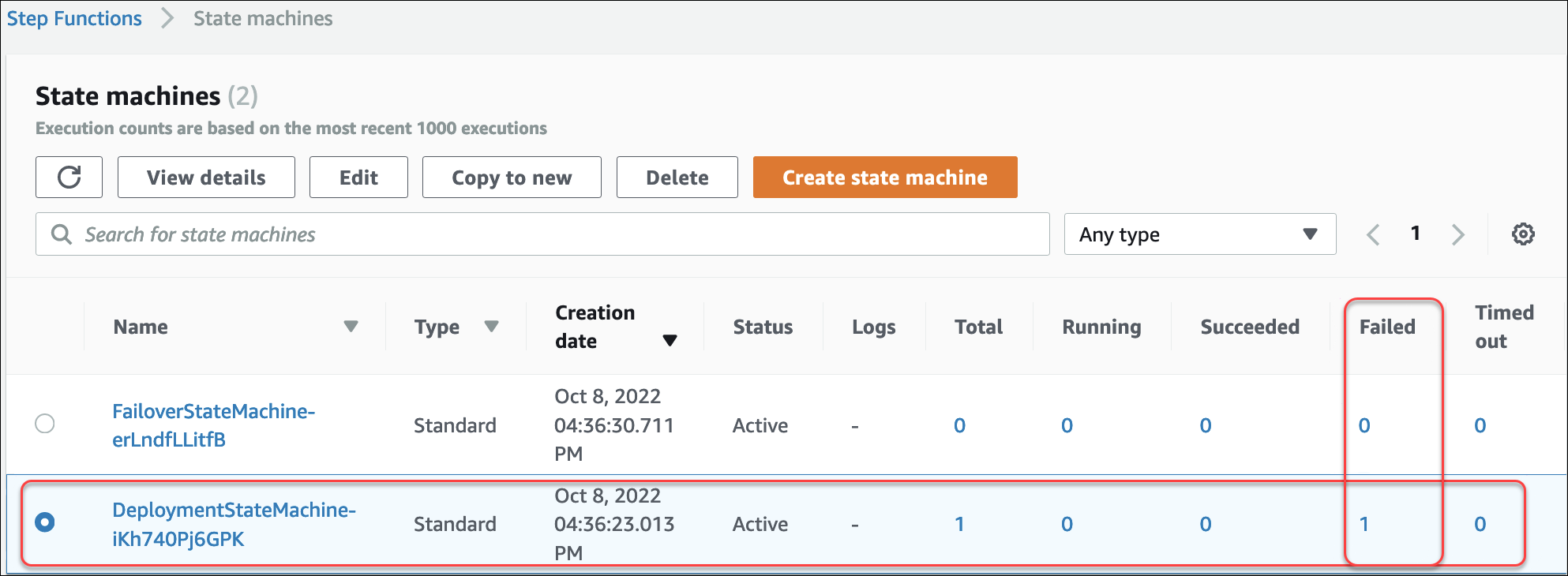Click Succeeded count for DeploymentStateMachine
This screenshot has height=576, width=1568.
[1206, 524]
